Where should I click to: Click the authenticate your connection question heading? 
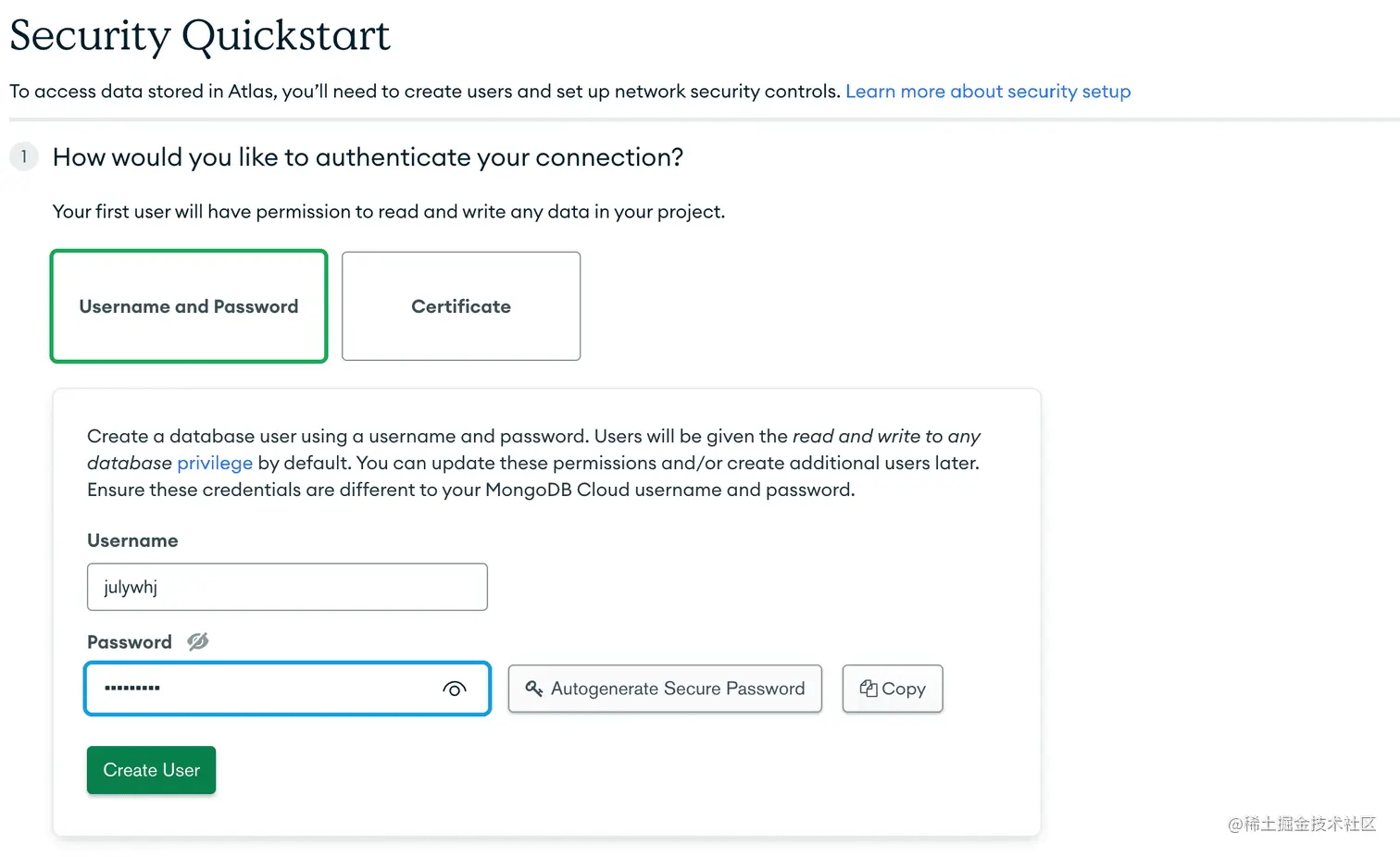[x=368, y=157]
